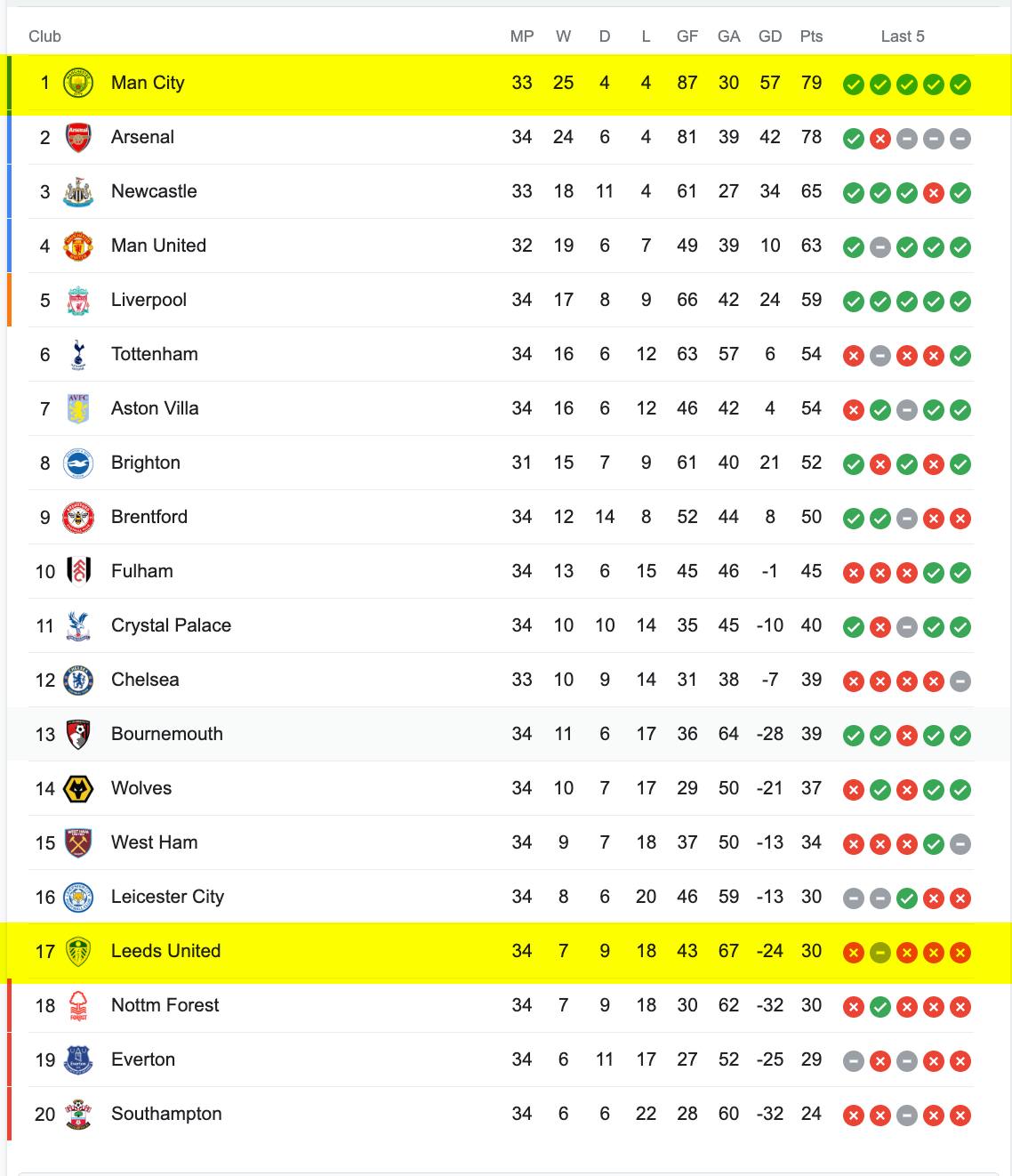This screenshot has height=1176, width=1012.
Task: Click the Newcastle club crest icon
Action: (x=78, y=192)
